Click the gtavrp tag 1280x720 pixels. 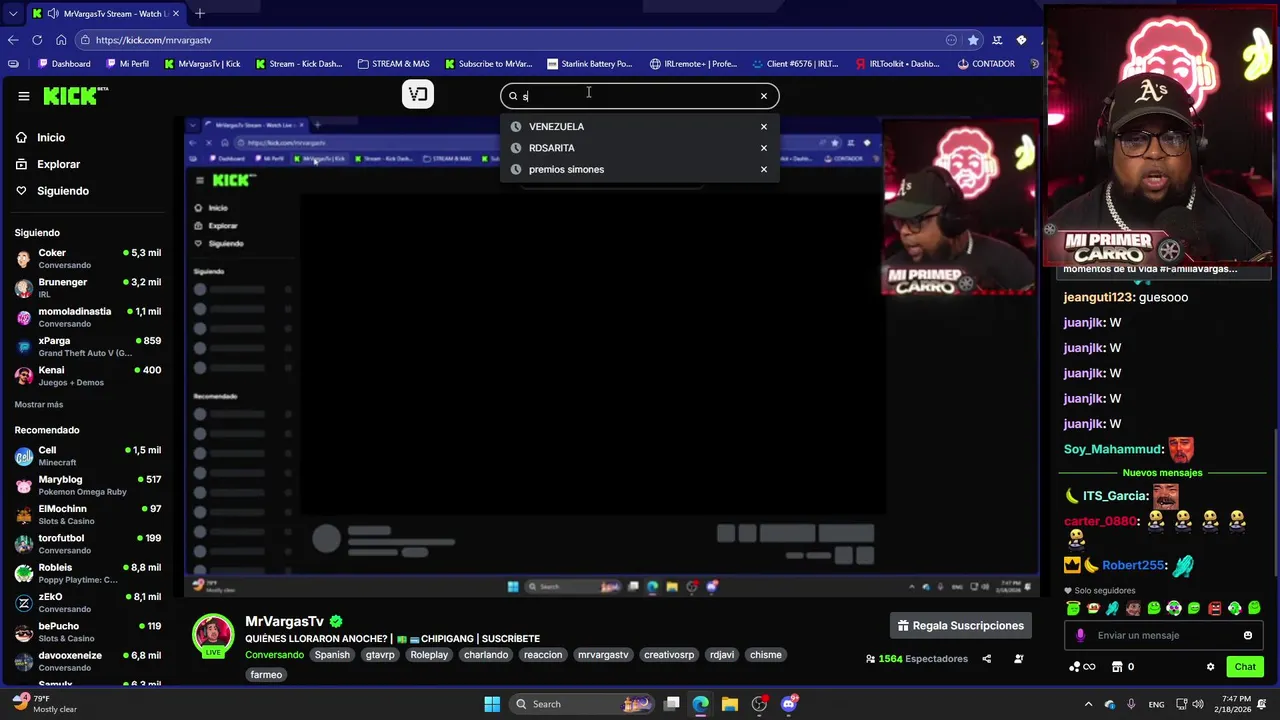click(380, 655)
